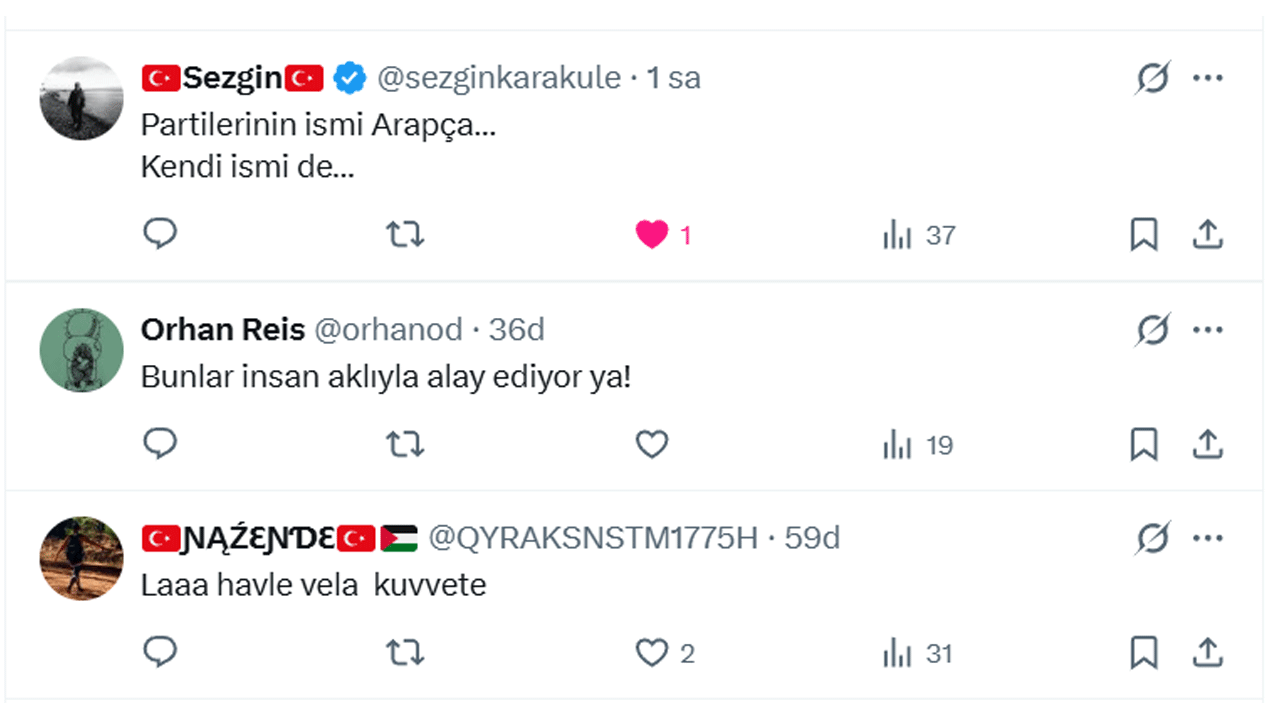Click Grok icon on Sezgin's tweet
The height and width of the screenshot is (720, 1280).
tap(1152, 78)
